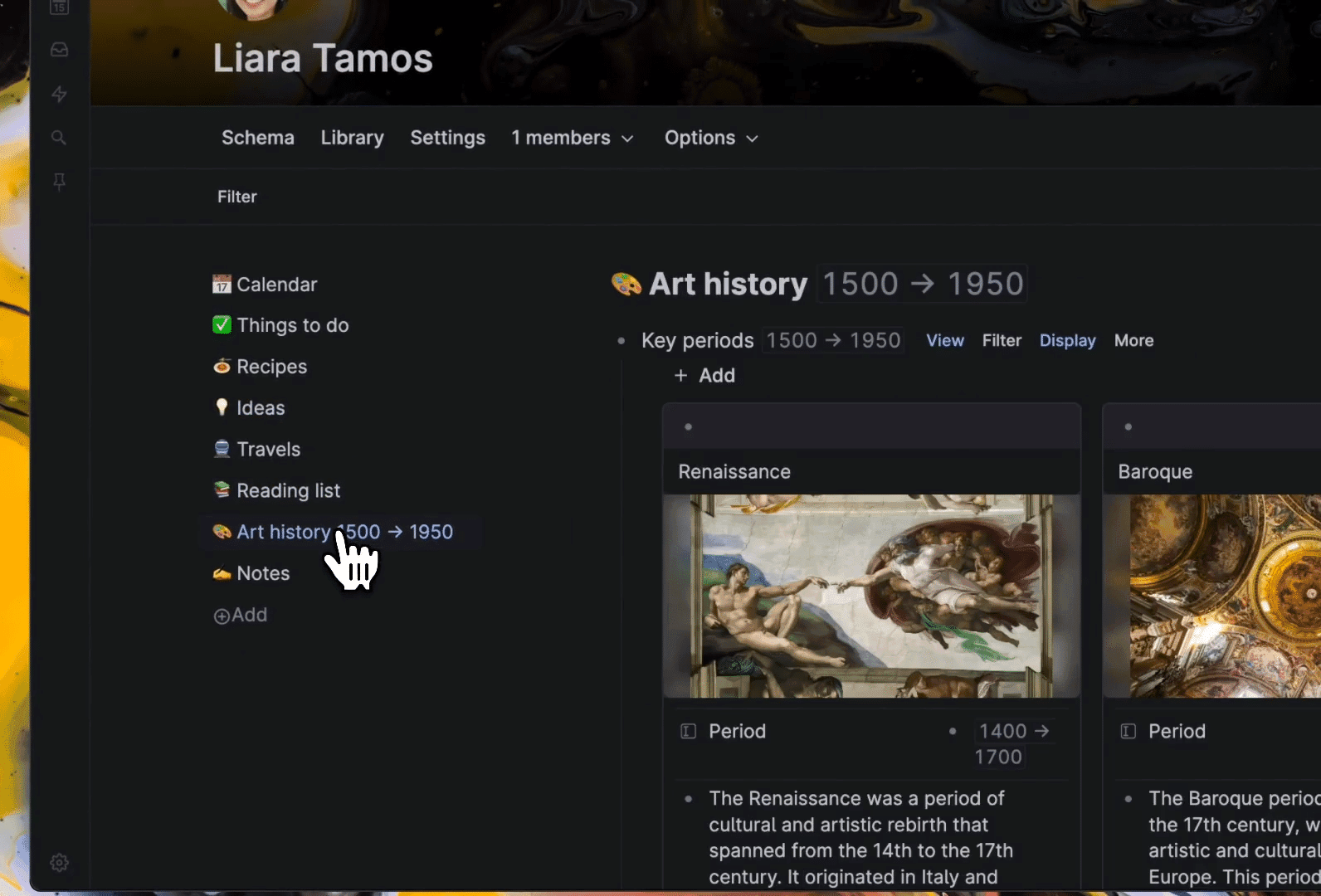Viewport: 1321px width, 896px height.
Task: Open the Schema tab
Action: pyautogui.click(x=258, y=138)
